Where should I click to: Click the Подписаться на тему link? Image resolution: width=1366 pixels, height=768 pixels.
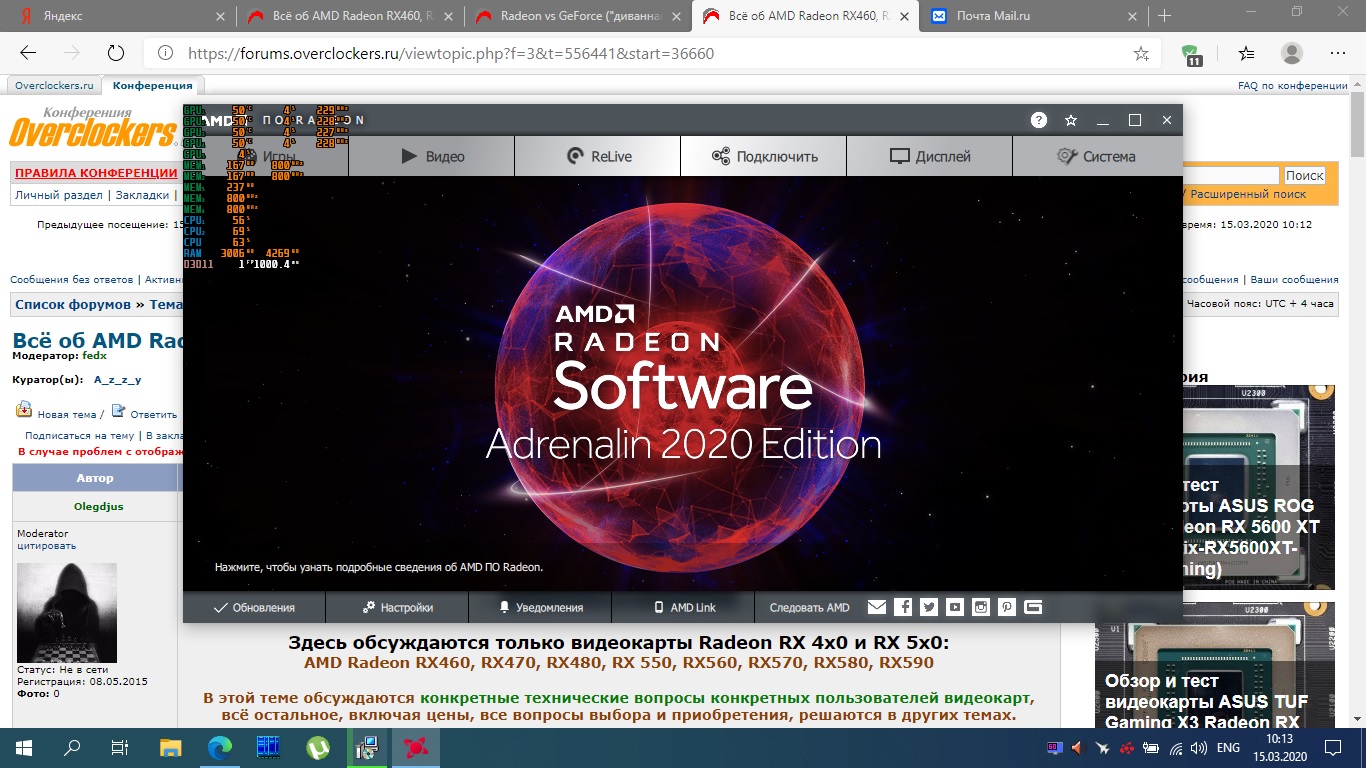click(x=79, y=436)
